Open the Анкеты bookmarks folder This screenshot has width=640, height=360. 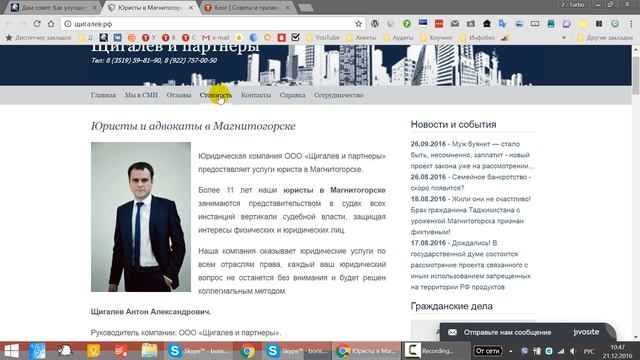(x=361, y=38)
